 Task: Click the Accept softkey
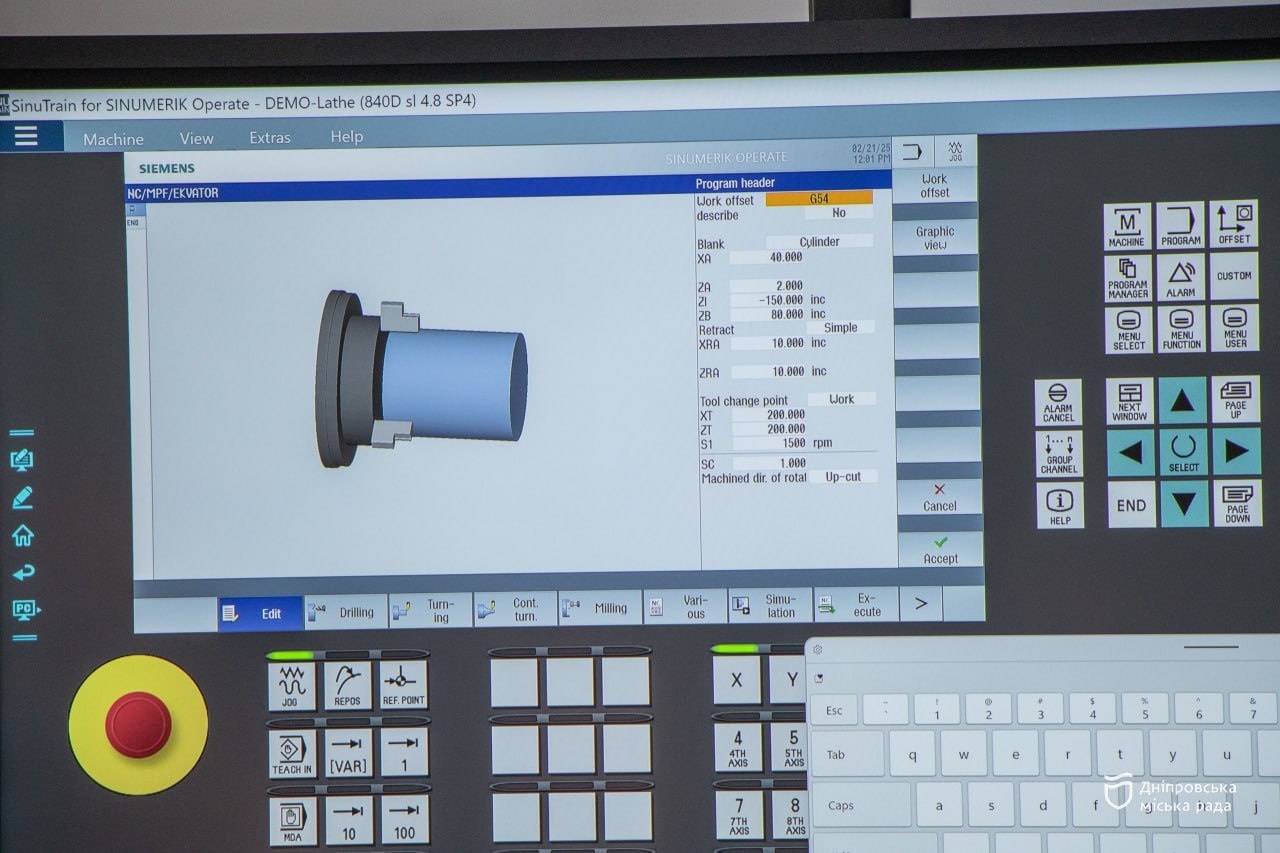coord(940,550)
